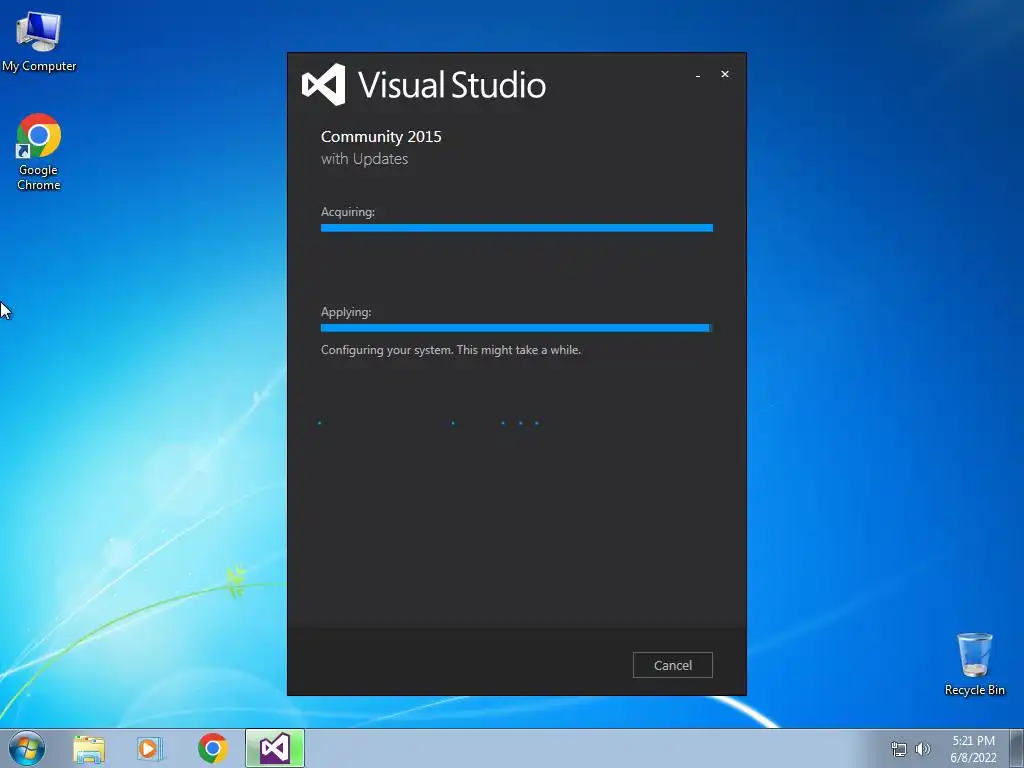This screenshot has height=768, width=1024.
Task: Select the 'Acquiring:' label
Action: point(347,212)
